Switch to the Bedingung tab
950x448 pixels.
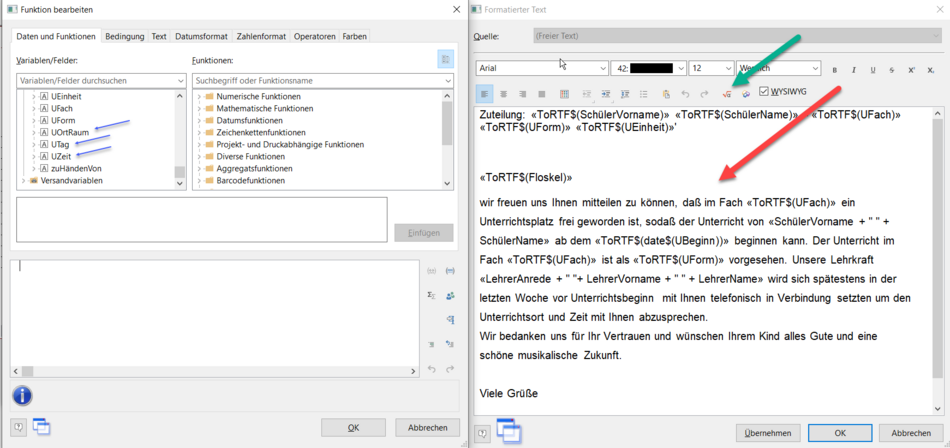pyautogui.click(x=124, y=37)
